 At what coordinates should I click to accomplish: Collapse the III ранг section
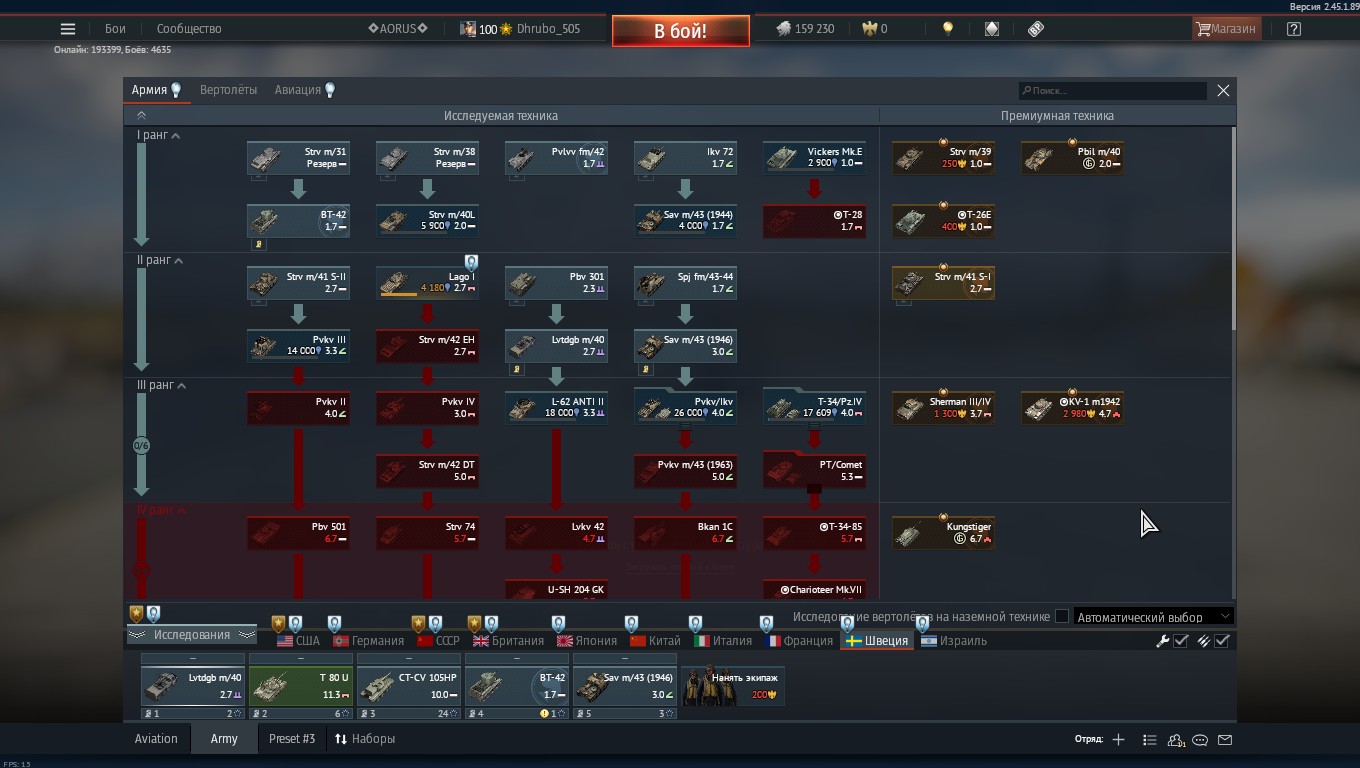click(x=161, y=385)
